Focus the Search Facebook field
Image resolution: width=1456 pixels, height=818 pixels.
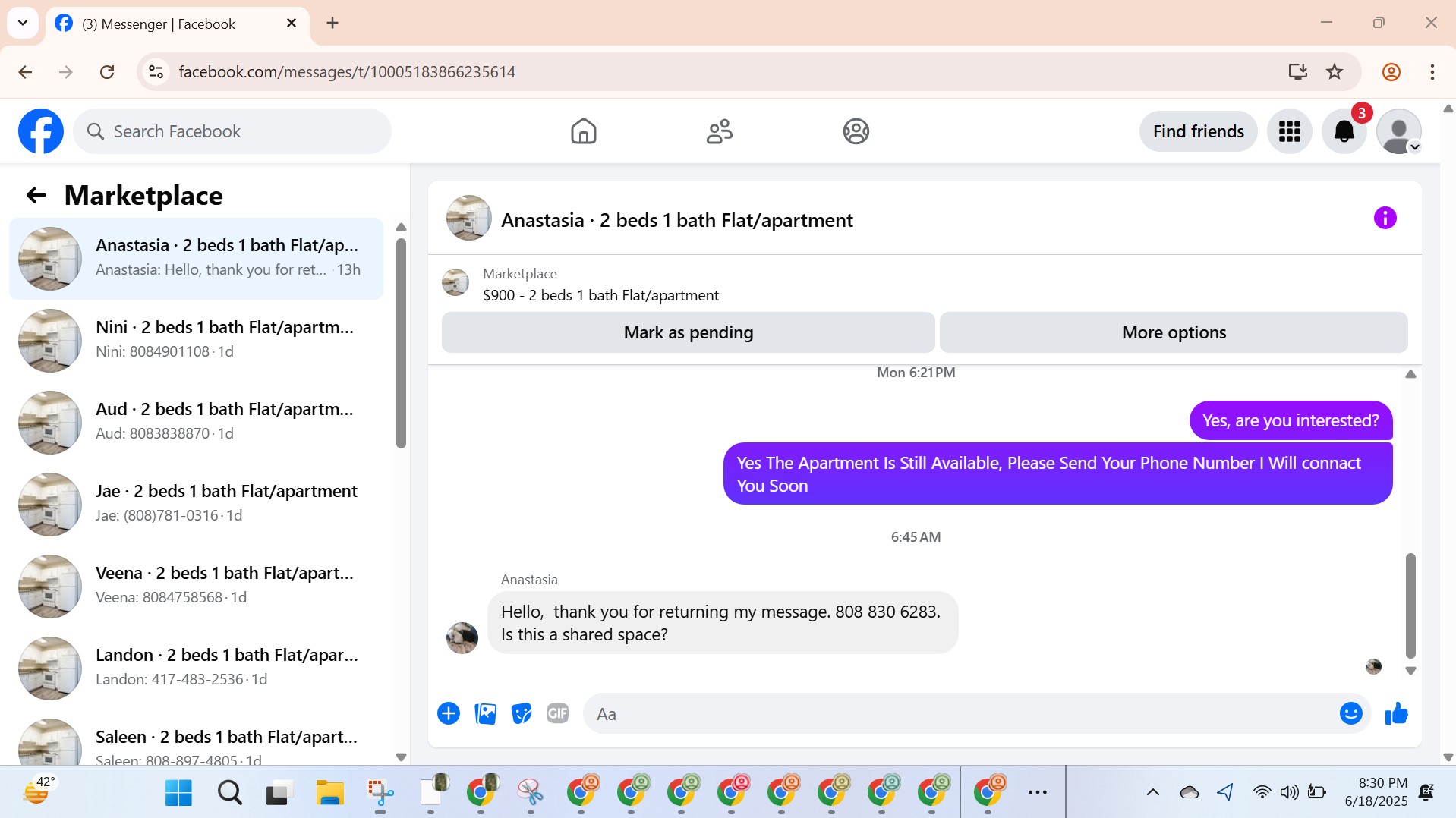point(232,131)
